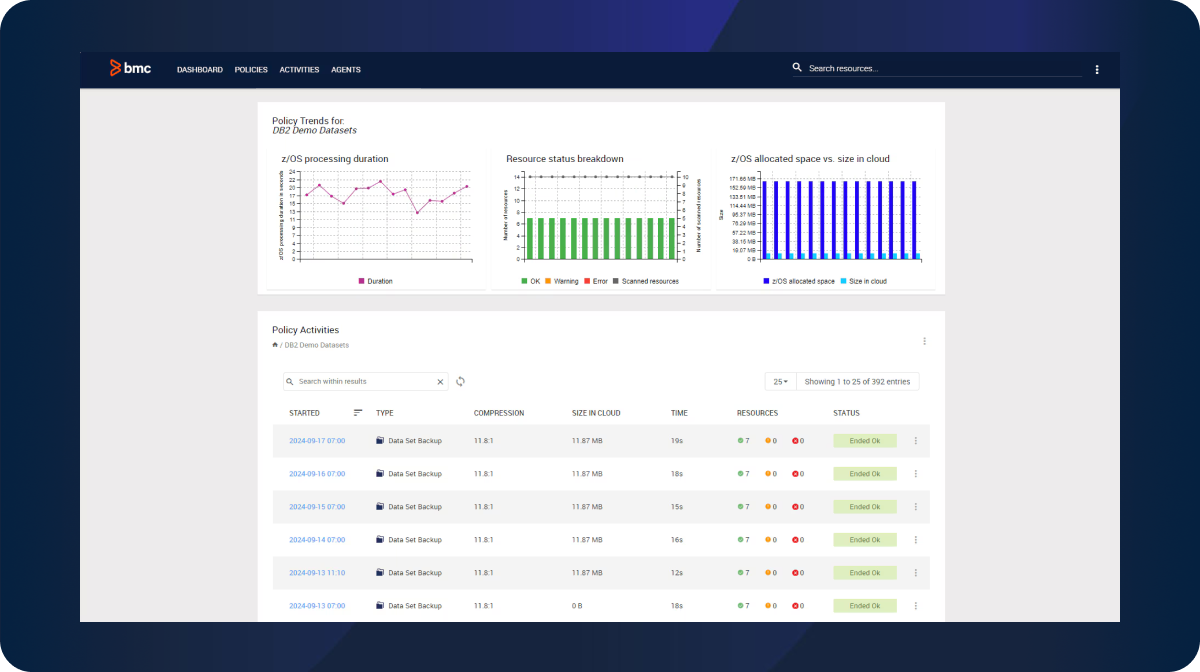Toggle the Duration legend in processing chart
The width and height of the screenshot is (1200, 672).
[375, 281]
